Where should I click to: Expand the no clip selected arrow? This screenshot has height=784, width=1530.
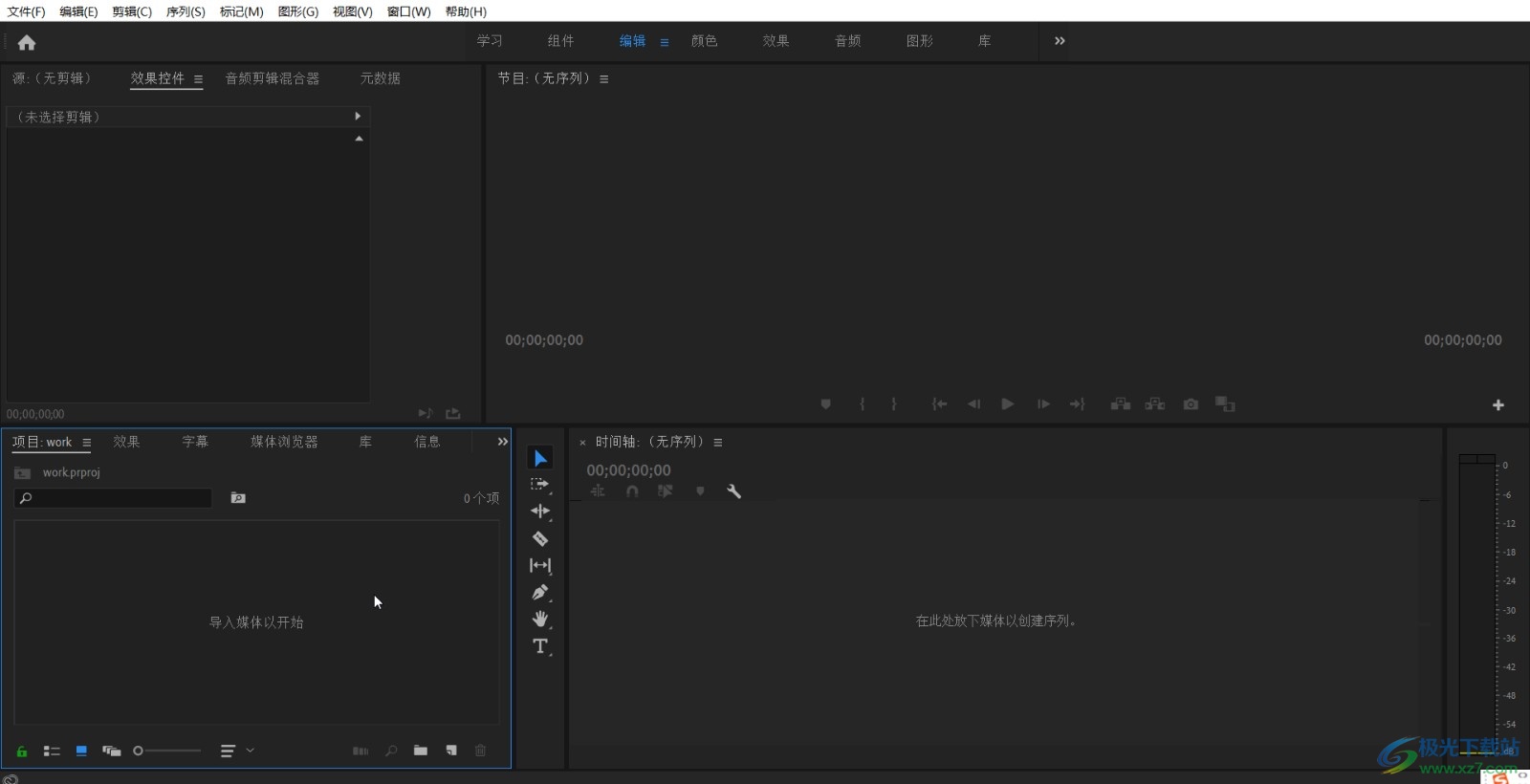click(x=358, y=117)
